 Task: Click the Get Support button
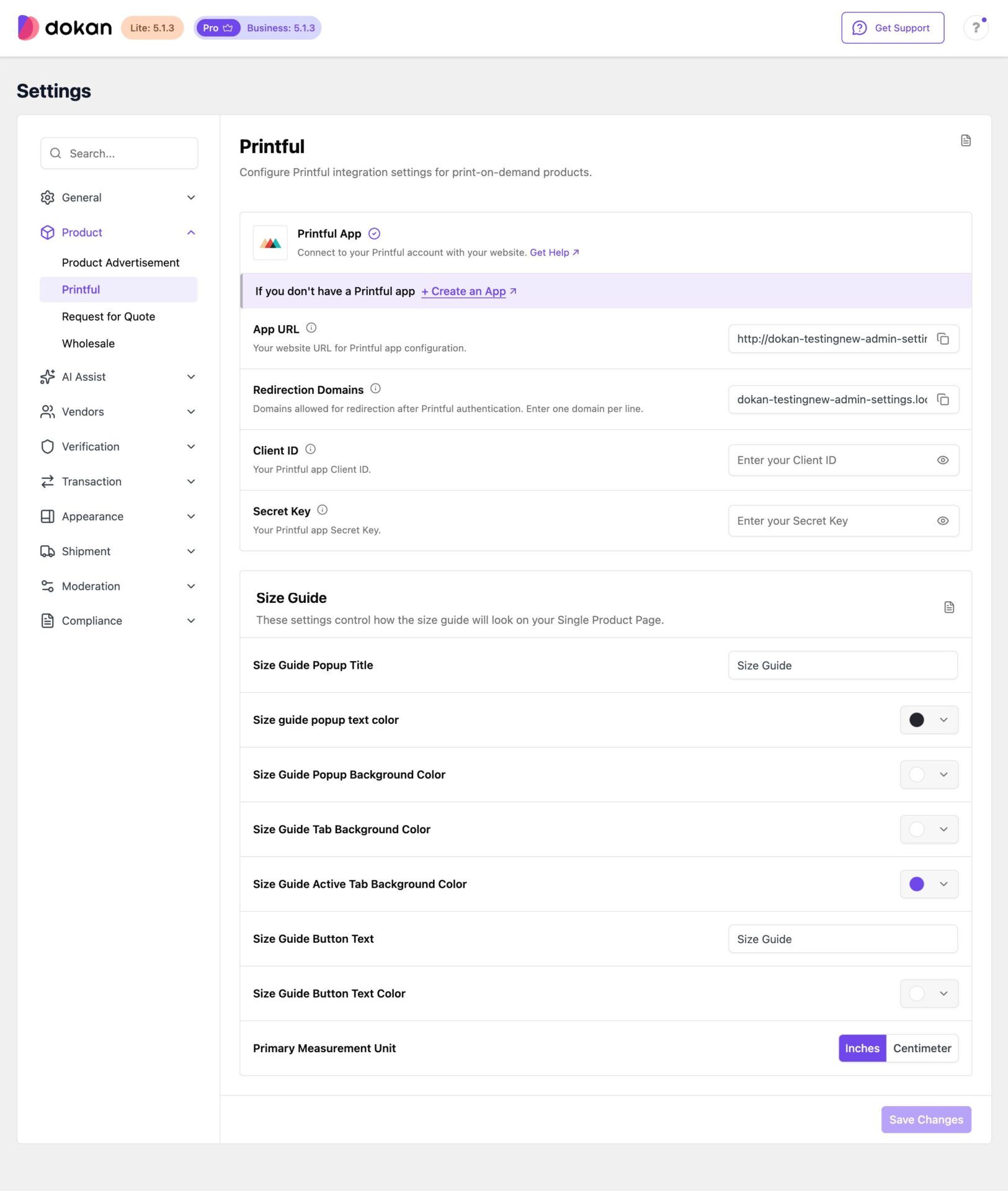tap(893, 28)
